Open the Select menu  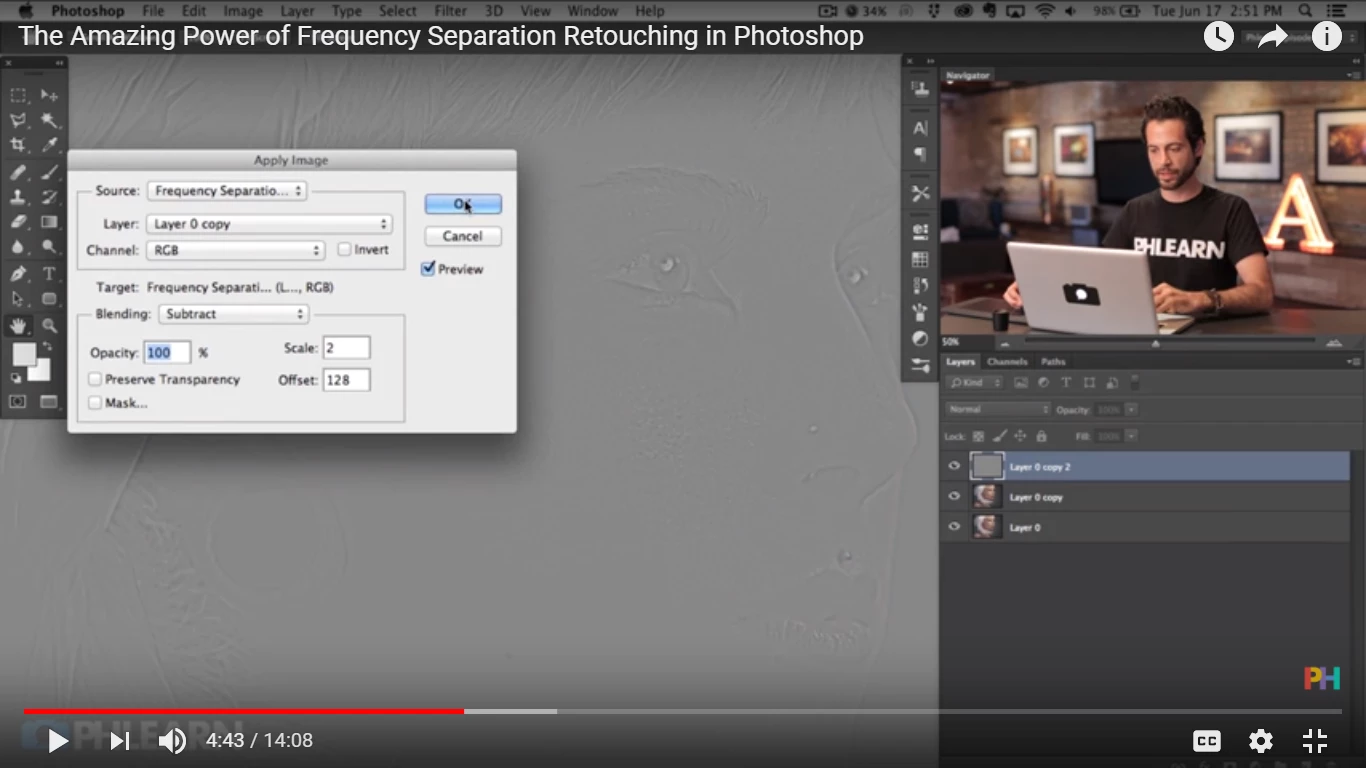[397, 11]
